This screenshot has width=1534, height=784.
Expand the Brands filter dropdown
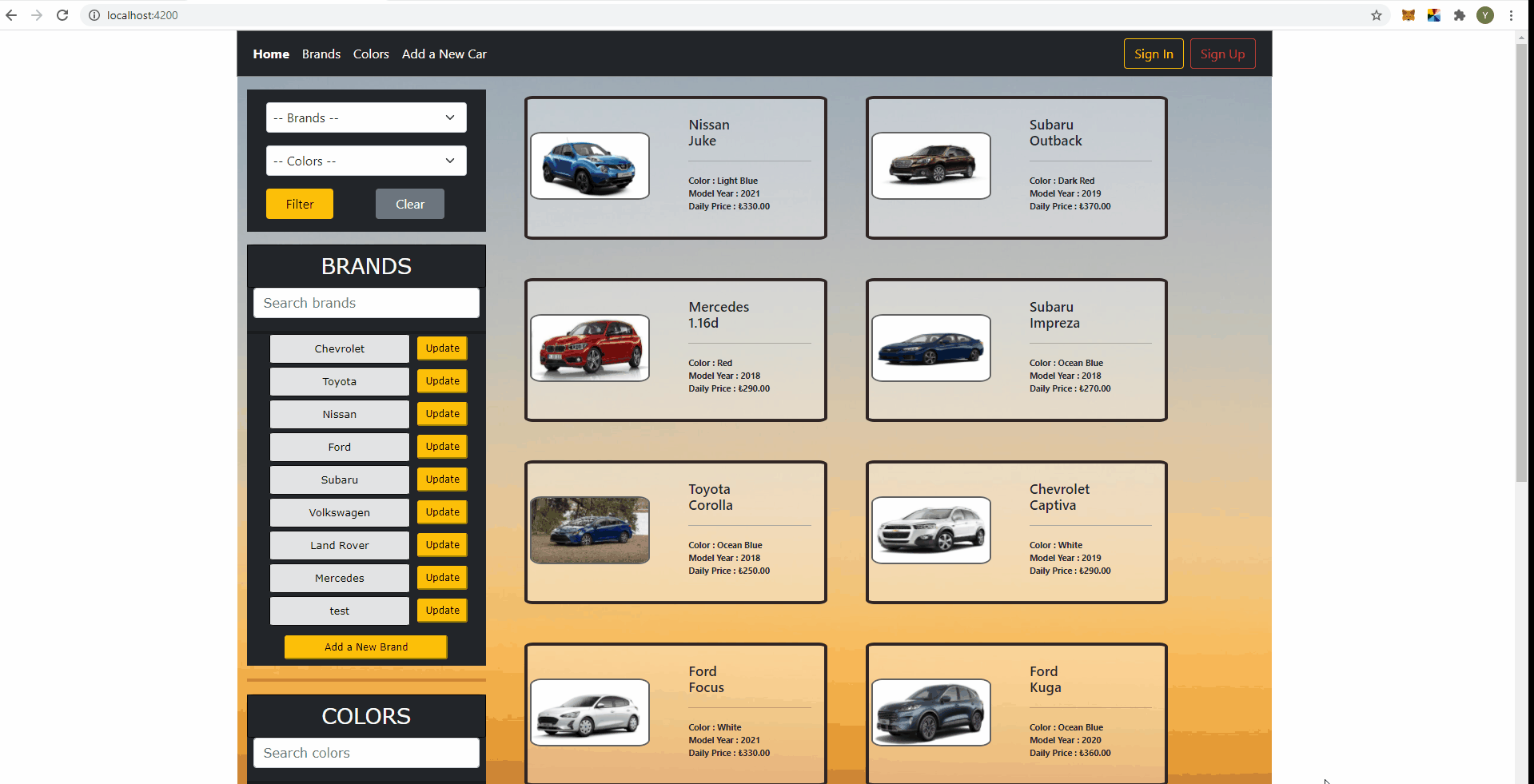366,117
